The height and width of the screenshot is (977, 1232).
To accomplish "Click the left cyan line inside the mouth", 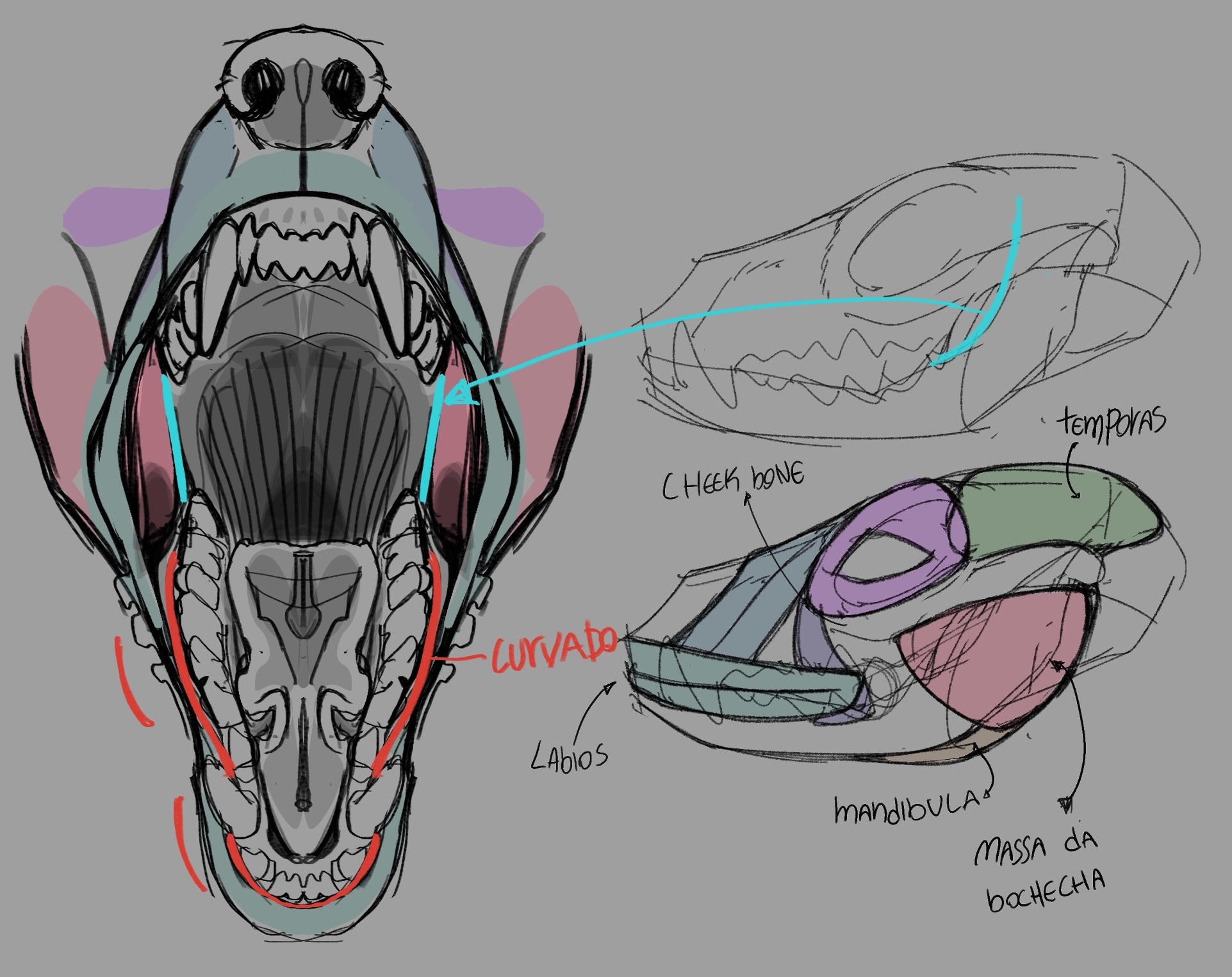I will coord(175,439).
